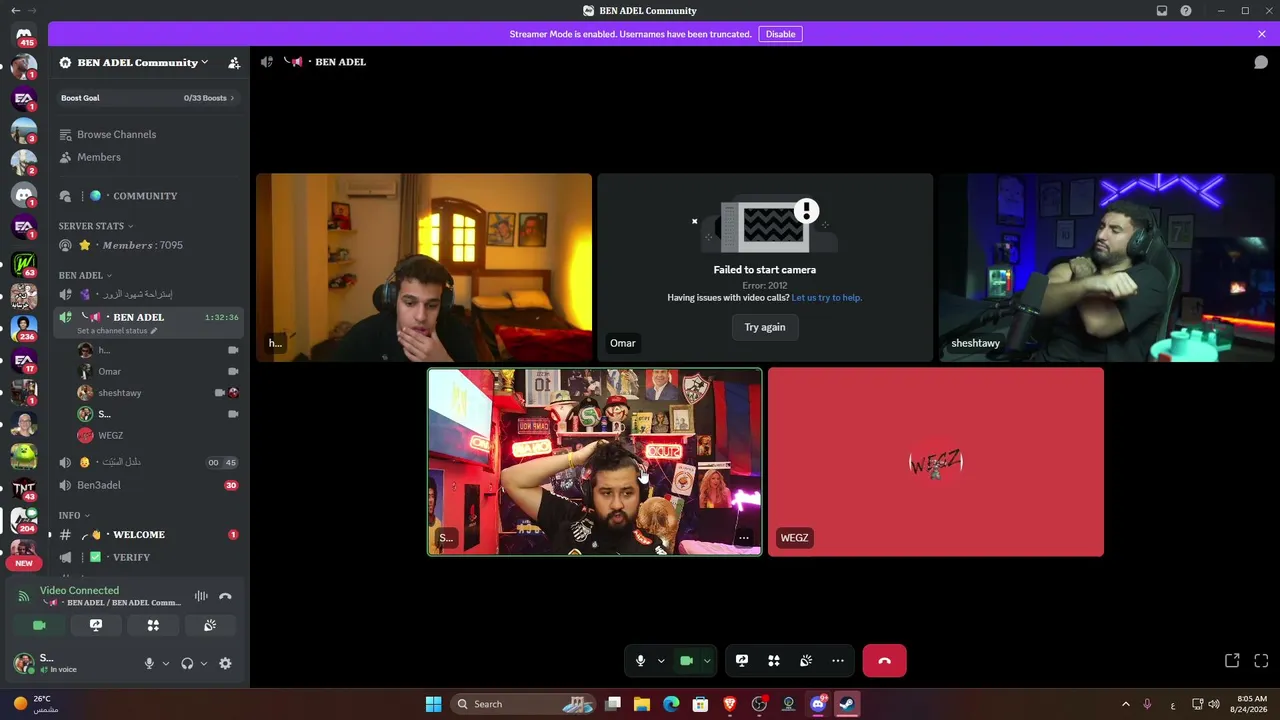Open File Explorer from the taskbar

click(642, 704)
